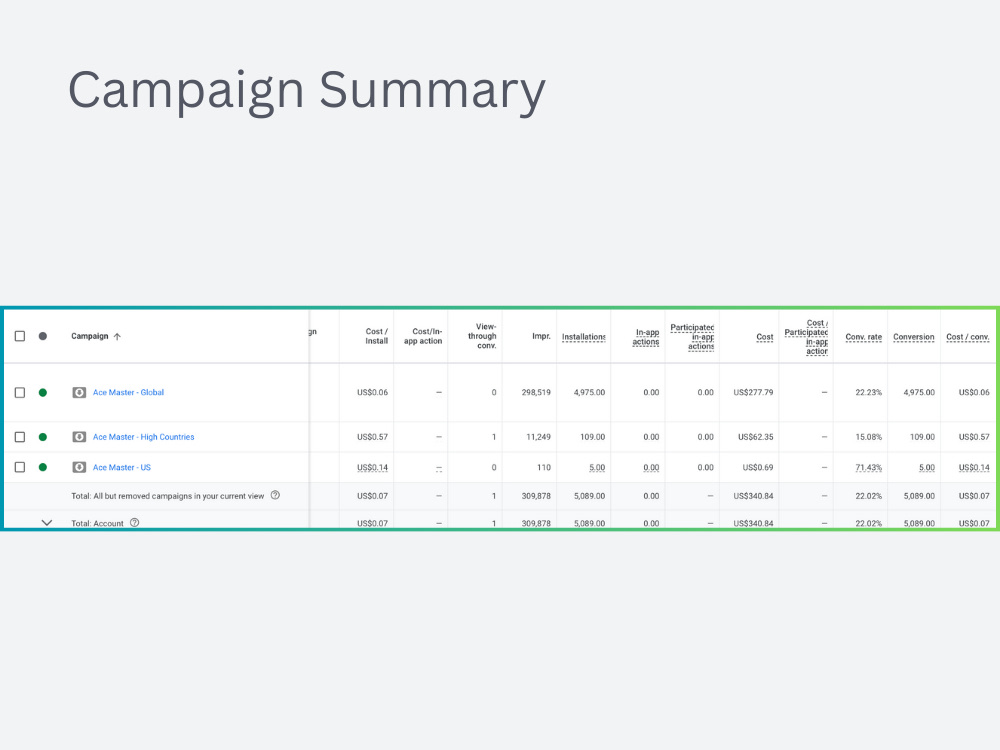Image resolution: width=1000 pixels, height=750 pixels.
Task: Select impressions value 298,519
Action: pos(536,393)
